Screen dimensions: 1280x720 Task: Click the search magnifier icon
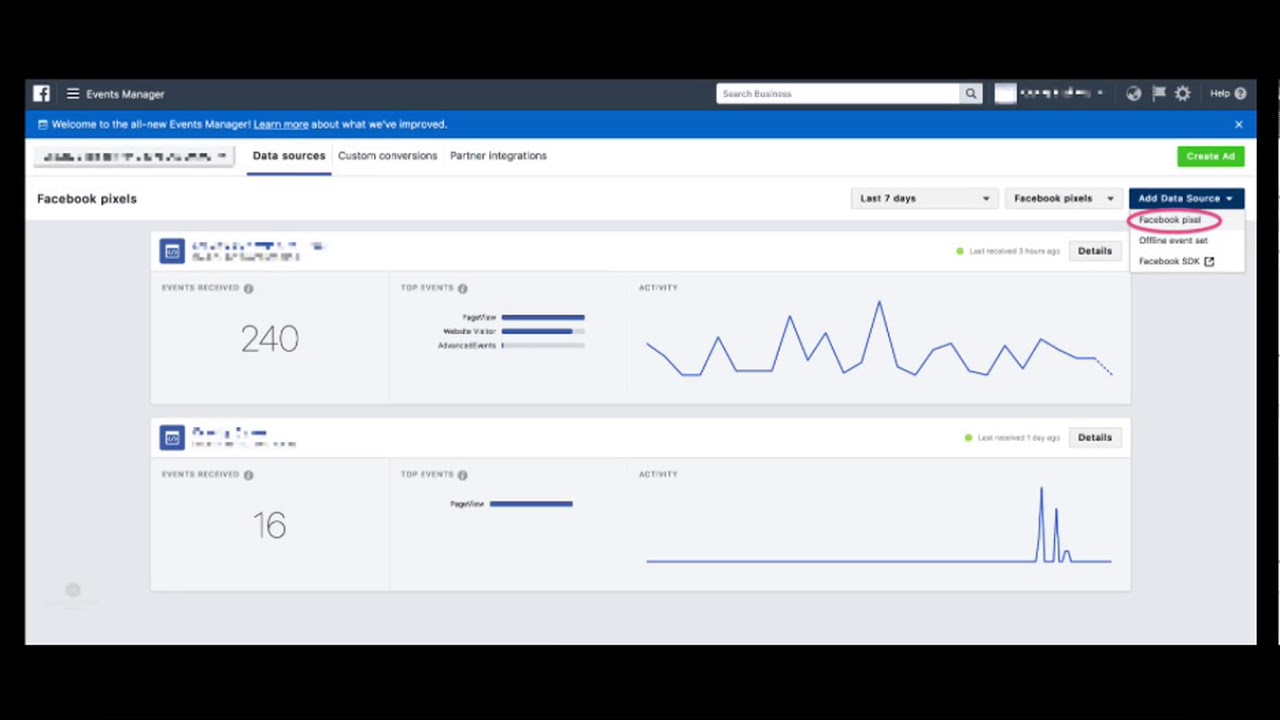tap(971, 94)
